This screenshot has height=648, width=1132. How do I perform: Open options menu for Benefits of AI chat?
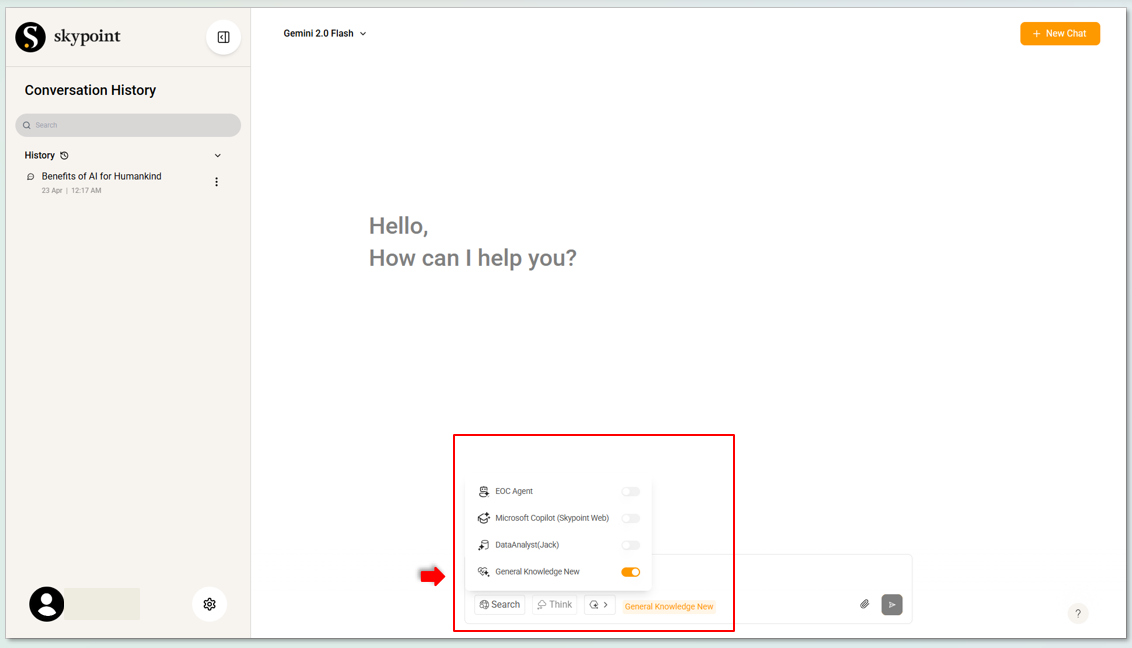pyautogui.click(x=216, y=182)
